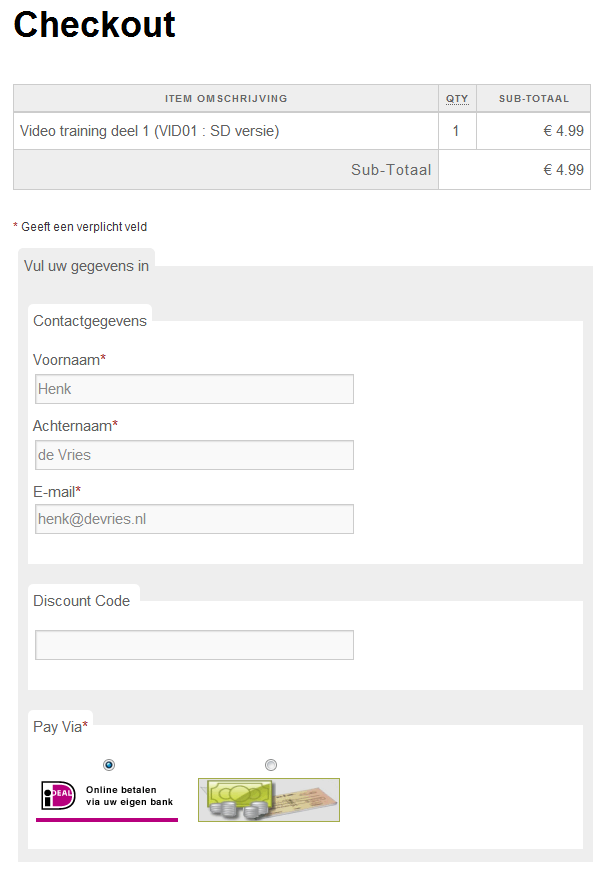Screen dimensions: 608x870
Task: Click the Video training deel 1 item
Action: coord(150,131)
